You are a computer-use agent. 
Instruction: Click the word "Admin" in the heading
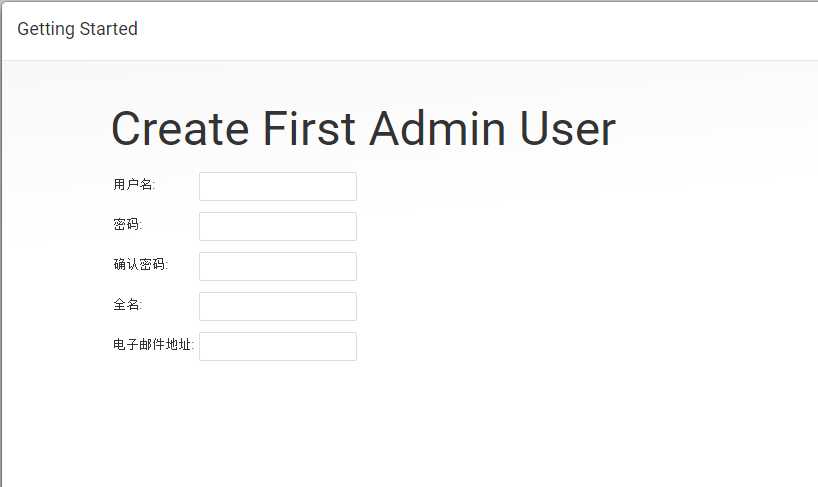(x=437, y=128)
